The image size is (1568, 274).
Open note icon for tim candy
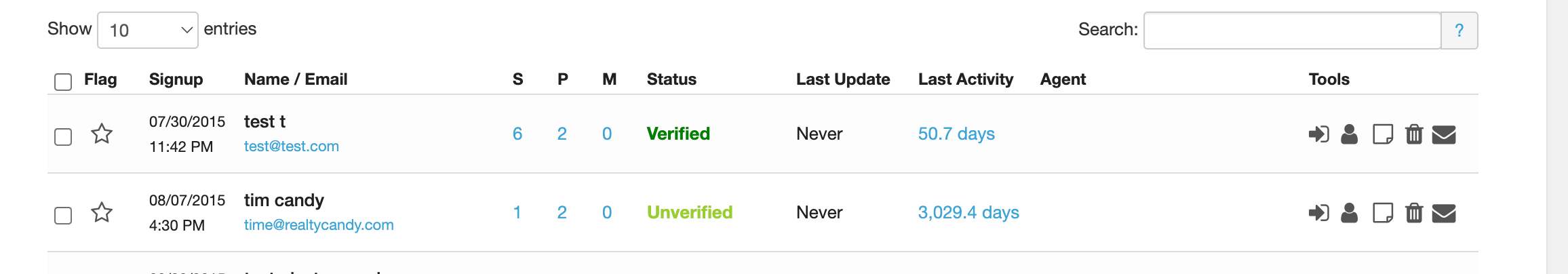pyautogui.click(x=1382, y=213)
